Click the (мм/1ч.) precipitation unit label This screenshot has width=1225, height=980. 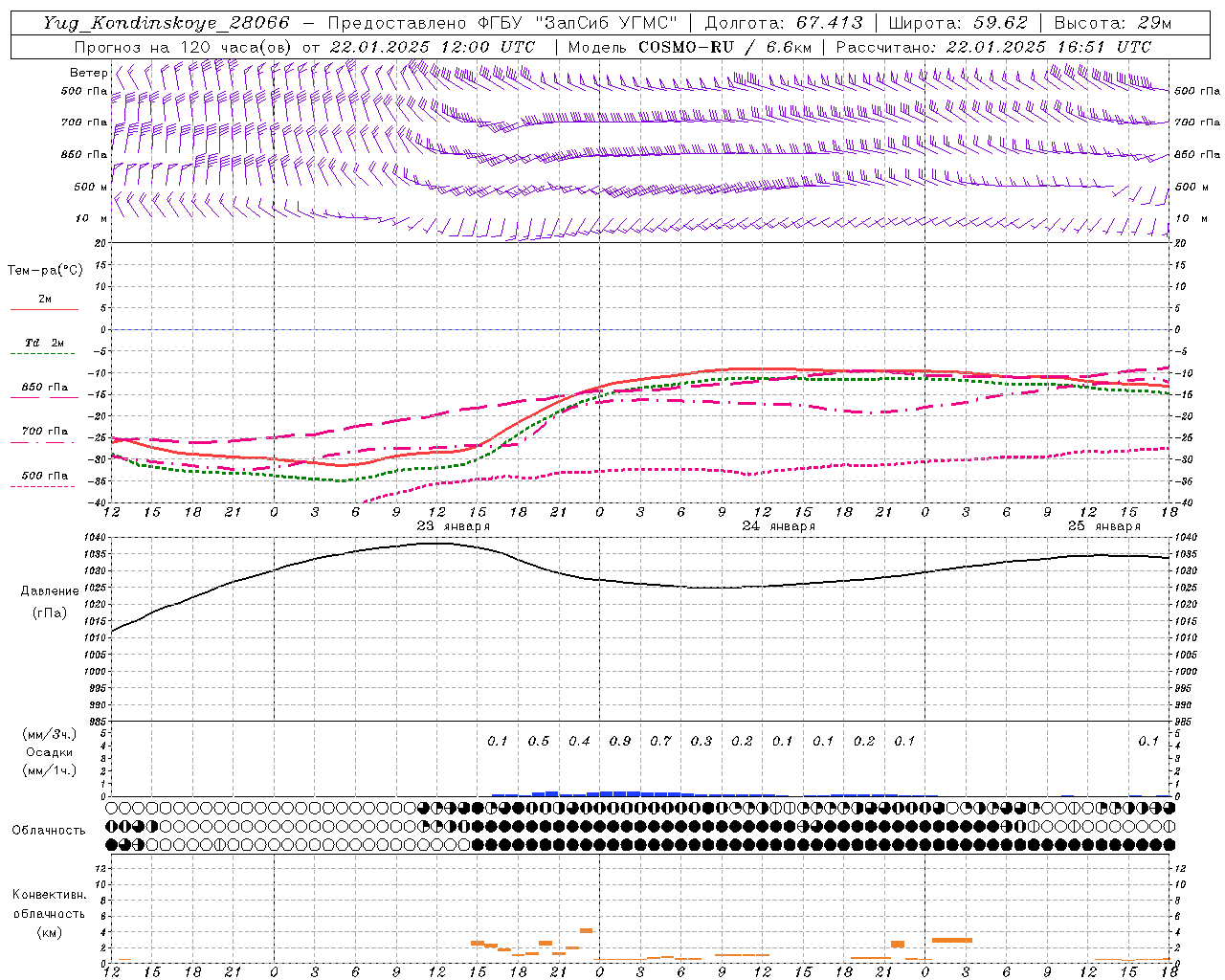pyautogui.click(x=50, y=770)
